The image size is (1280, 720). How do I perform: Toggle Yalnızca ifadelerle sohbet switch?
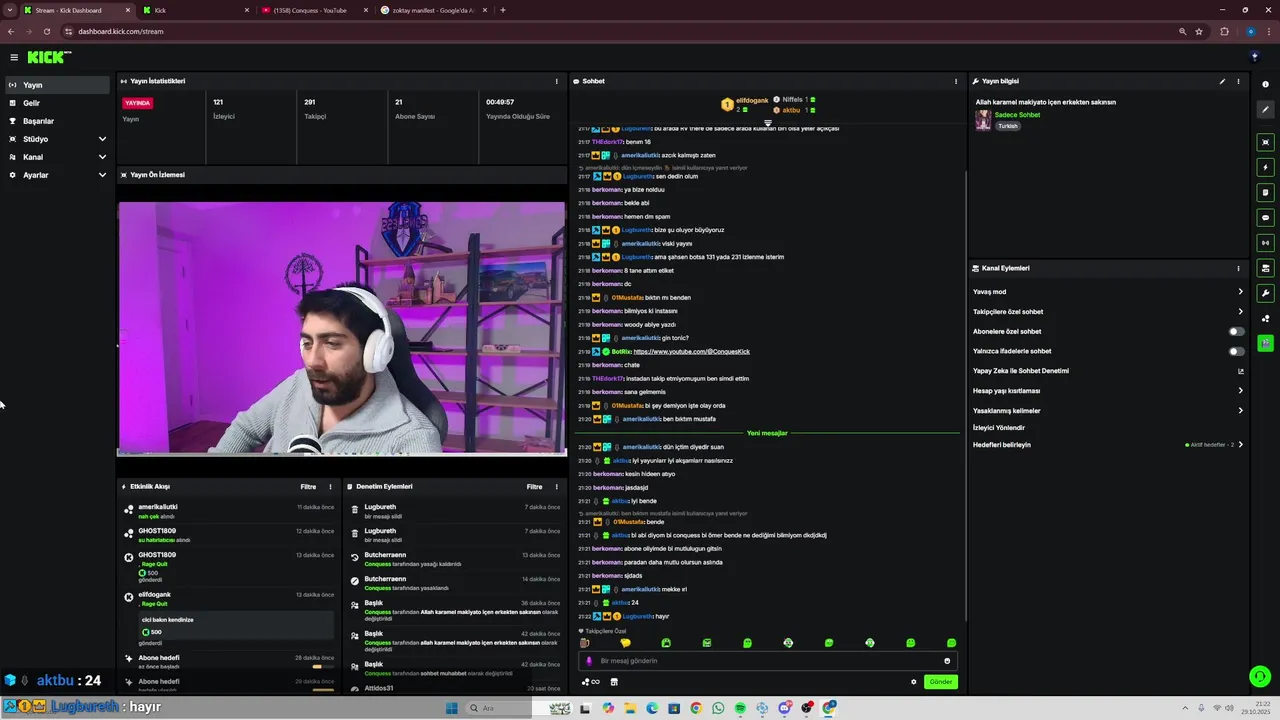click(x=1237, y=351)
